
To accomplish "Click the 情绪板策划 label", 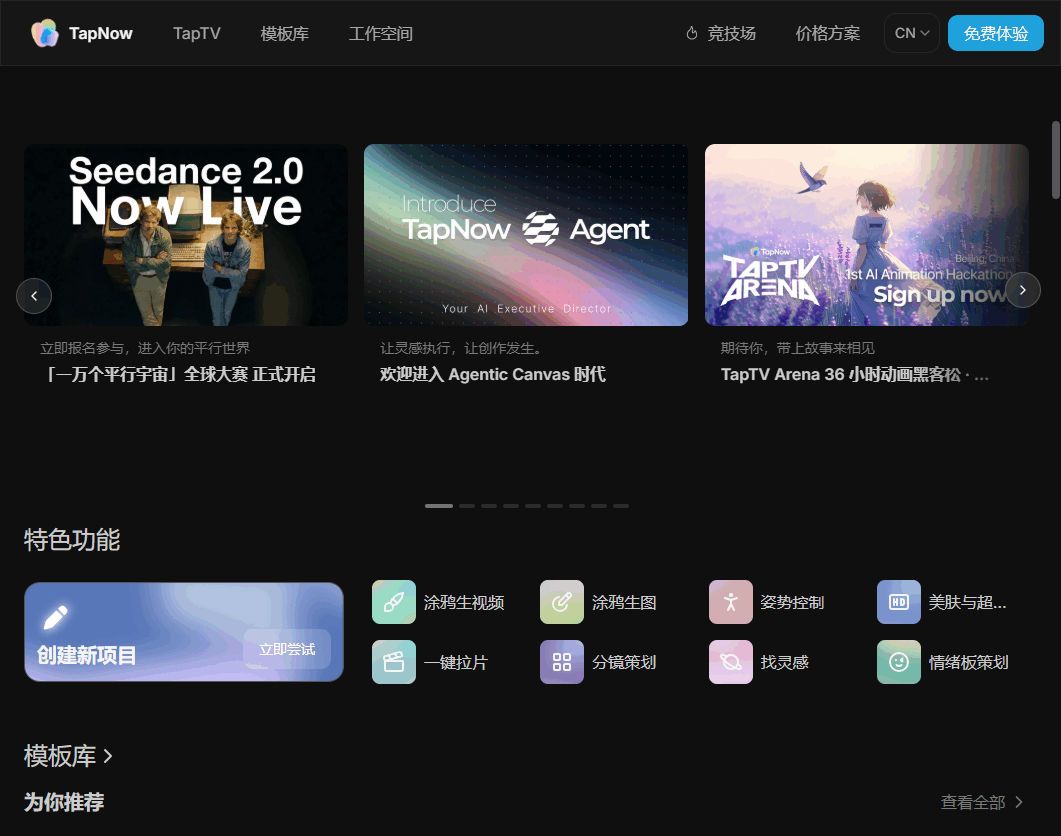I will [968, 663].
